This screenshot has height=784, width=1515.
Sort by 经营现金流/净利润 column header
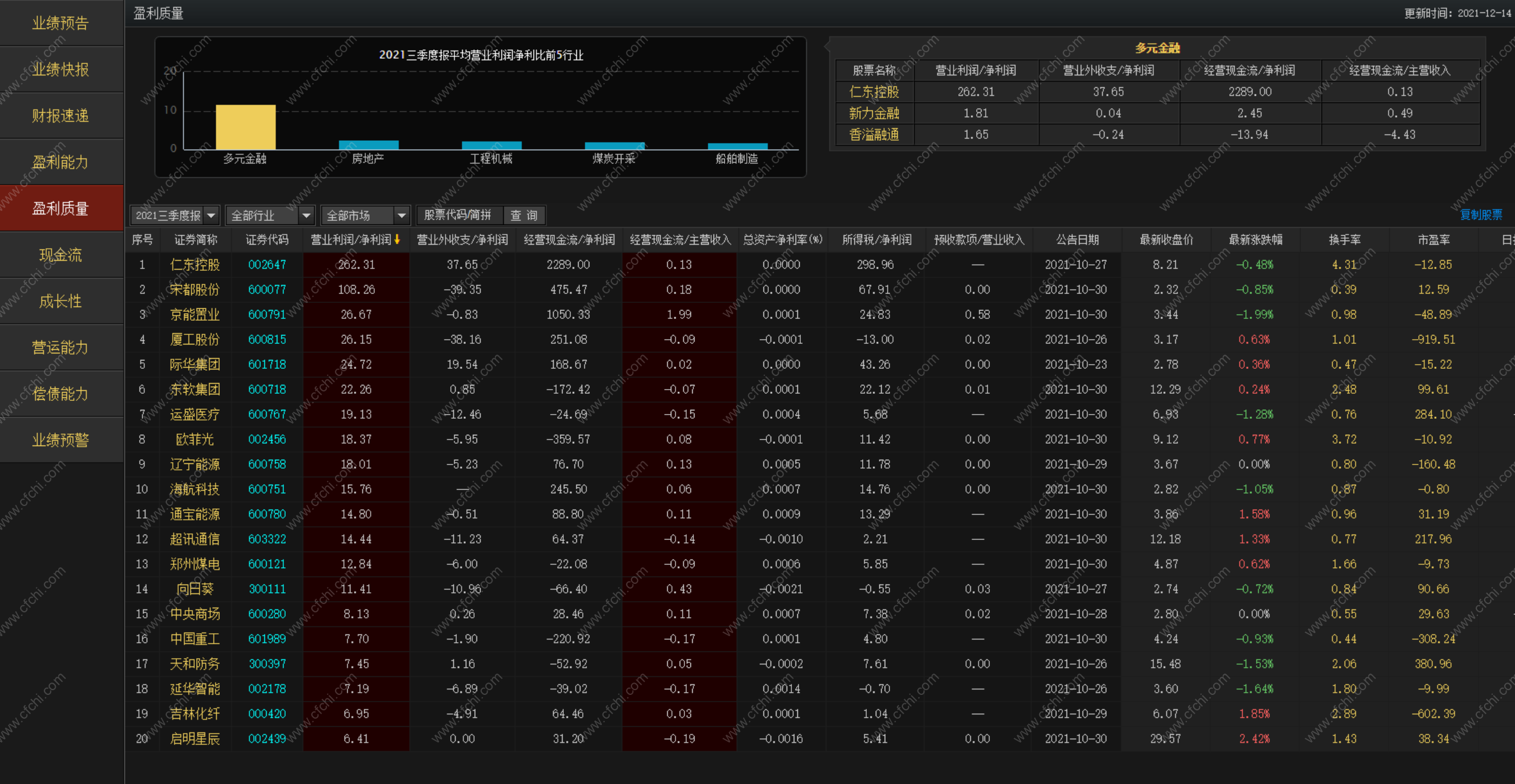[x=569, y=239]
